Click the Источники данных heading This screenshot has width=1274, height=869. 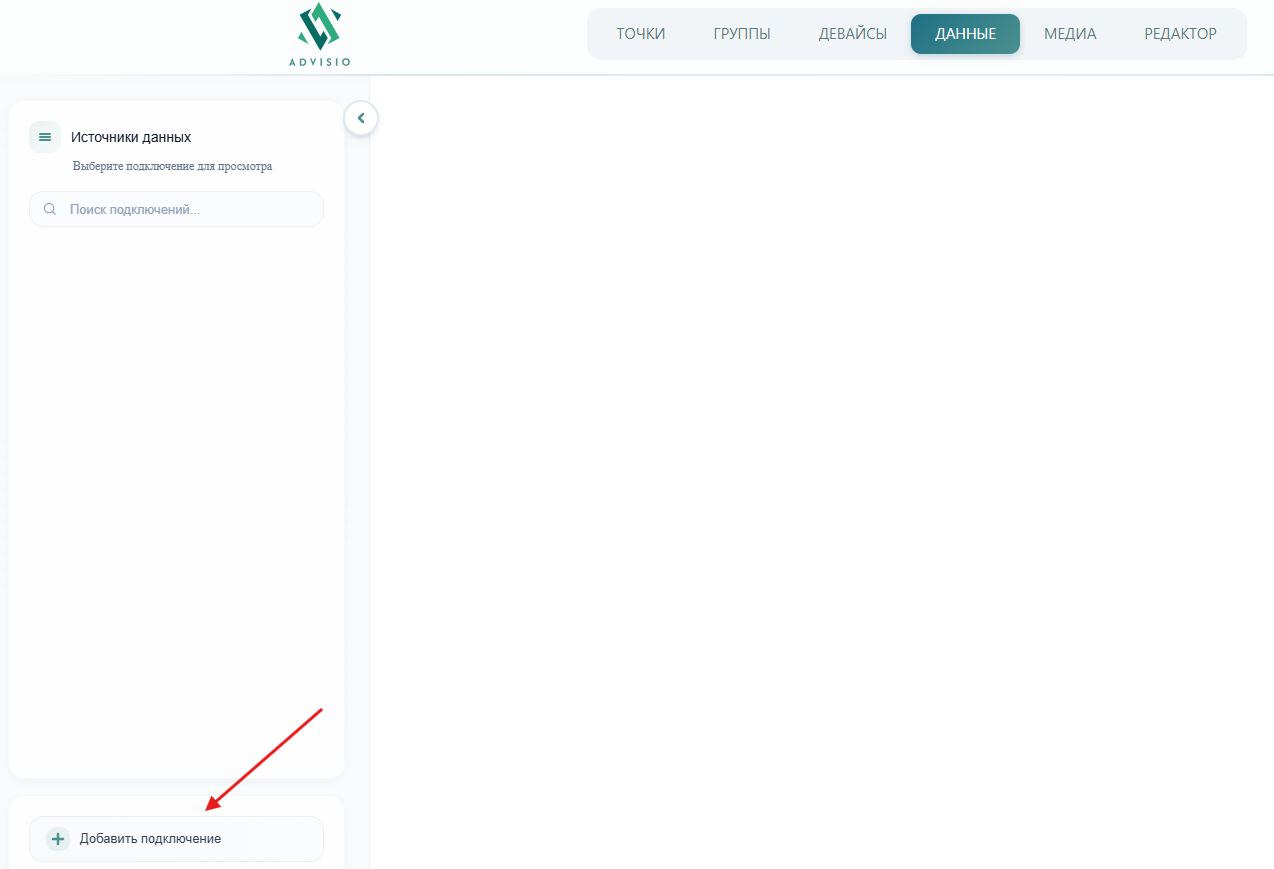[x=131, y=137]
